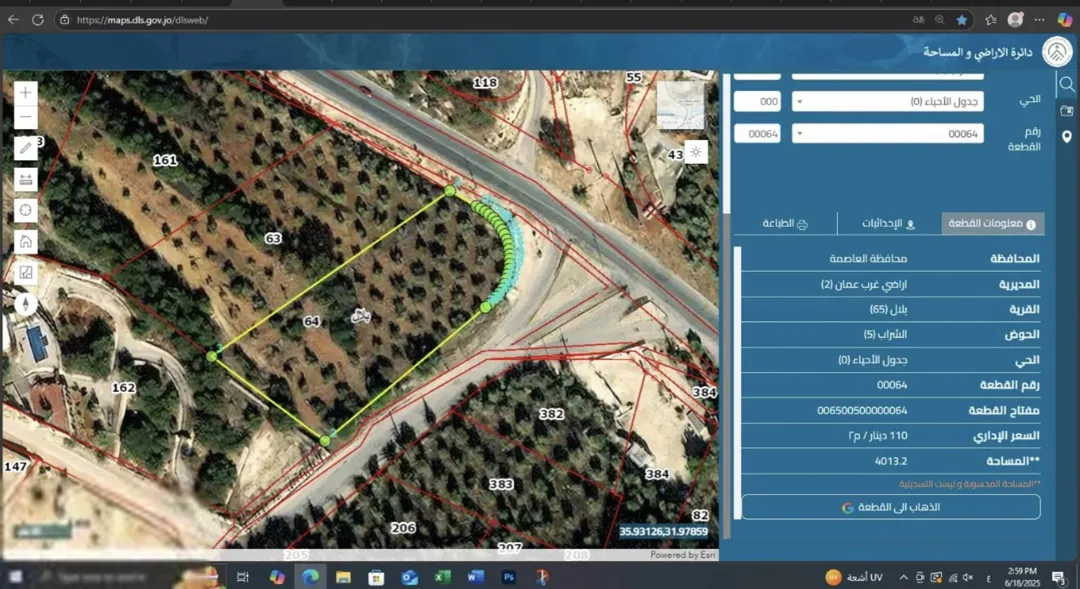Open Outlook from the taskbar
Screen dimensions: 1080x589
(409, 577)
